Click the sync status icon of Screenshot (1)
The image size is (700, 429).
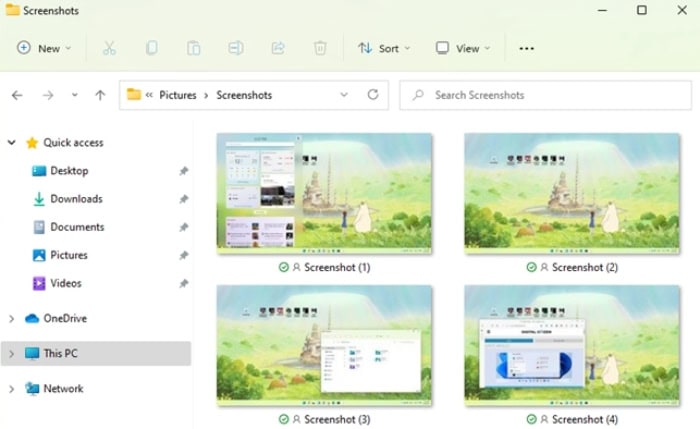tap(283, 267)
